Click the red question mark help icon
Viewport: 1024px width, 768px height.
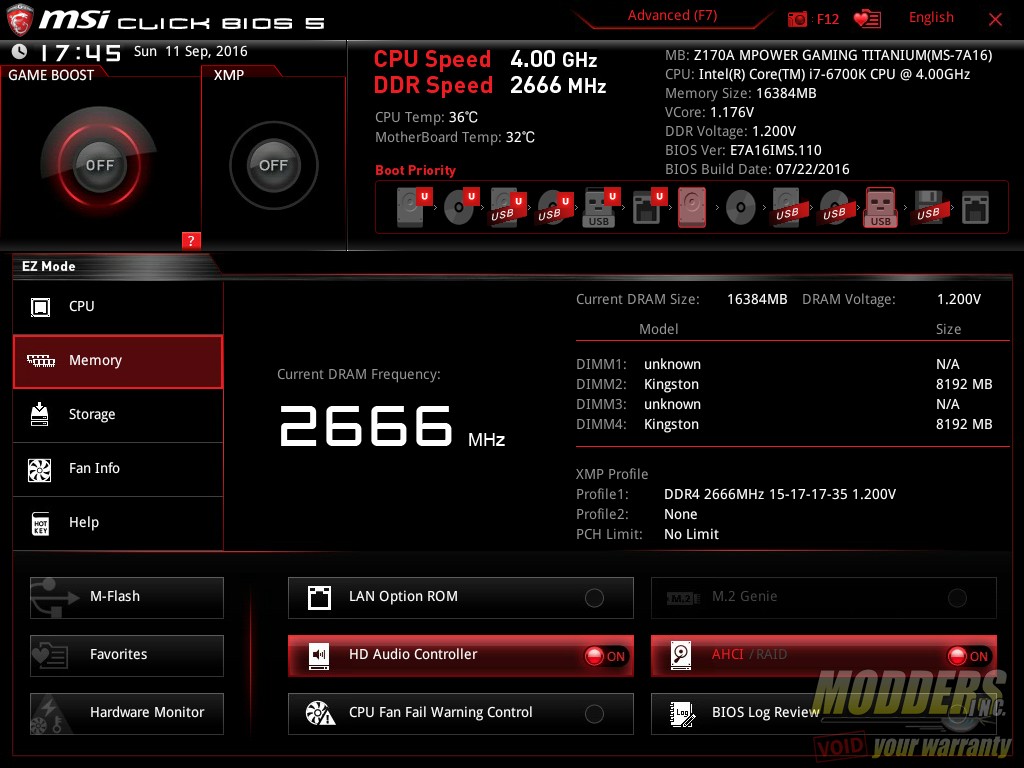click(191, 240)
